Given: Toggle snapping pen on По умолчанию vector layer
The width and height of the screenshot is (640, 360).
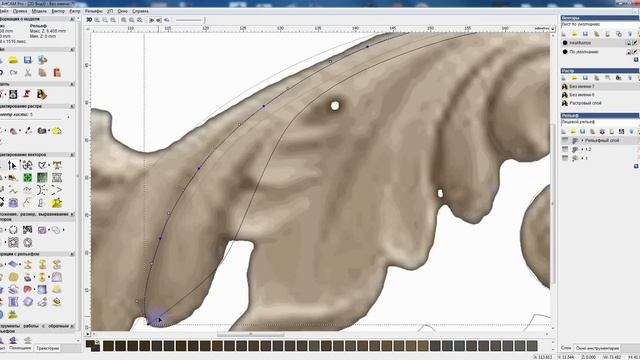Looking at the screenshot, I should pos(635,52).
